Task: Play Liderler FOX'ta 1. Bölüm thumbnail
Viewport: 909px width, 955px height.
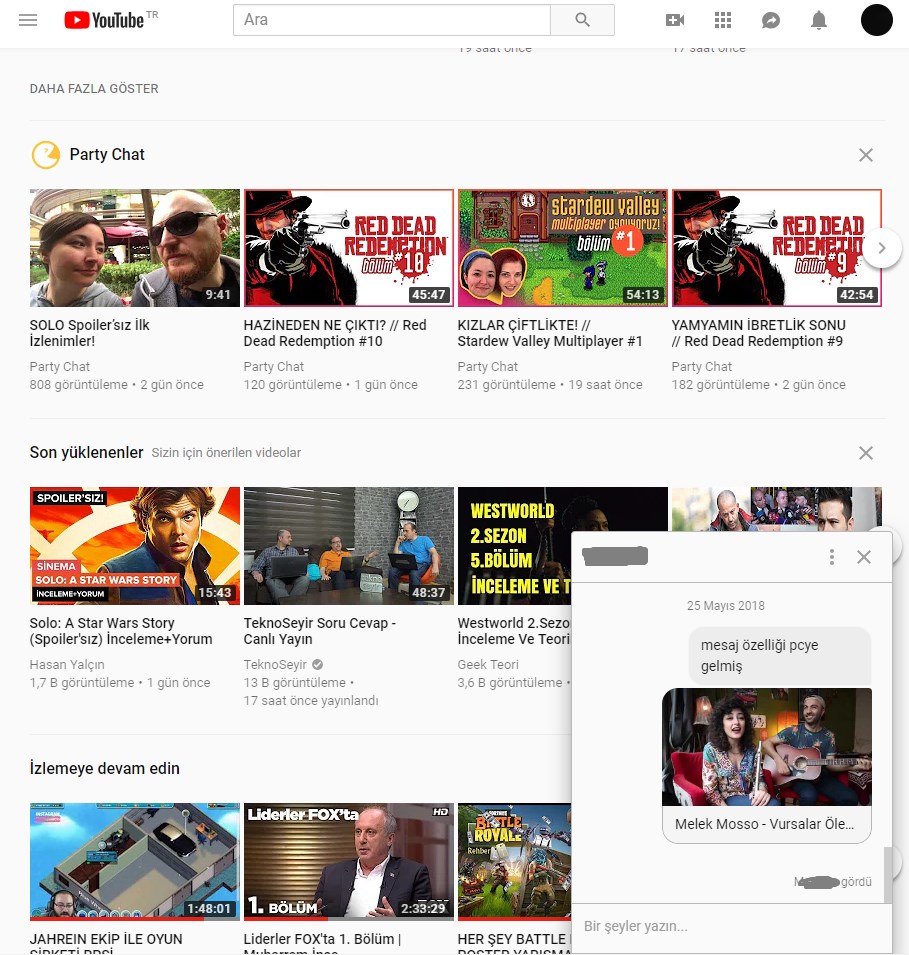Action: tap(348, 861)
